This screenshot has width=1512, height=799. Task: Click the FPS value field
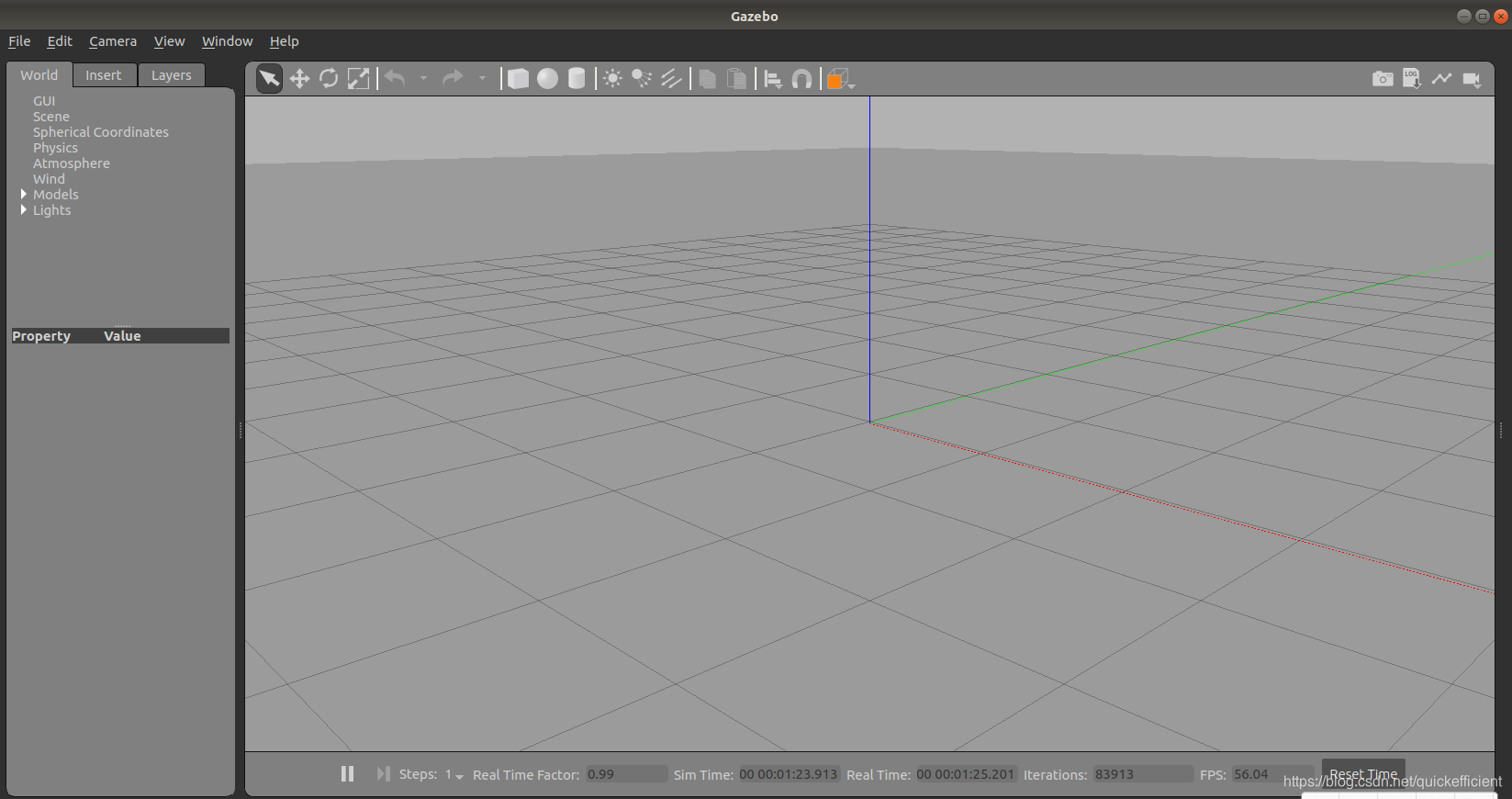pos(1272,774)
